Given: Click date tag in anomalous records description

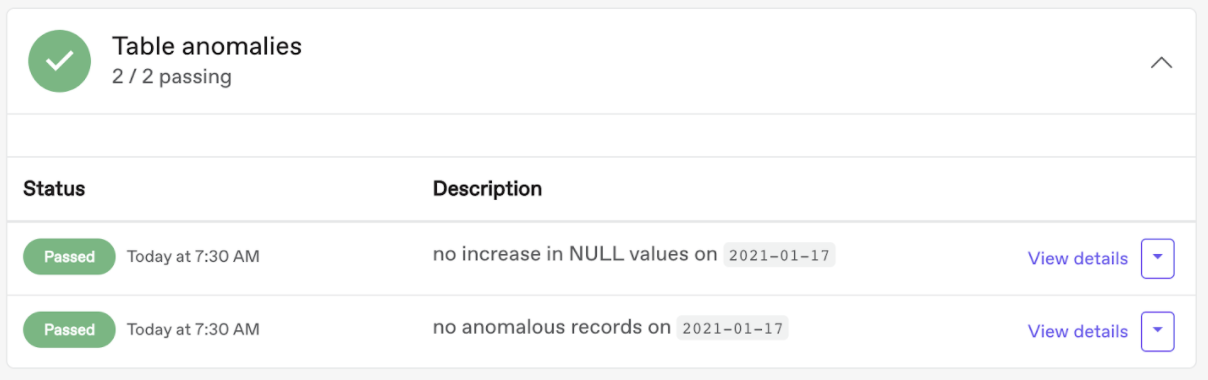Looking at the screenshot, I should [x=732, y=328].
